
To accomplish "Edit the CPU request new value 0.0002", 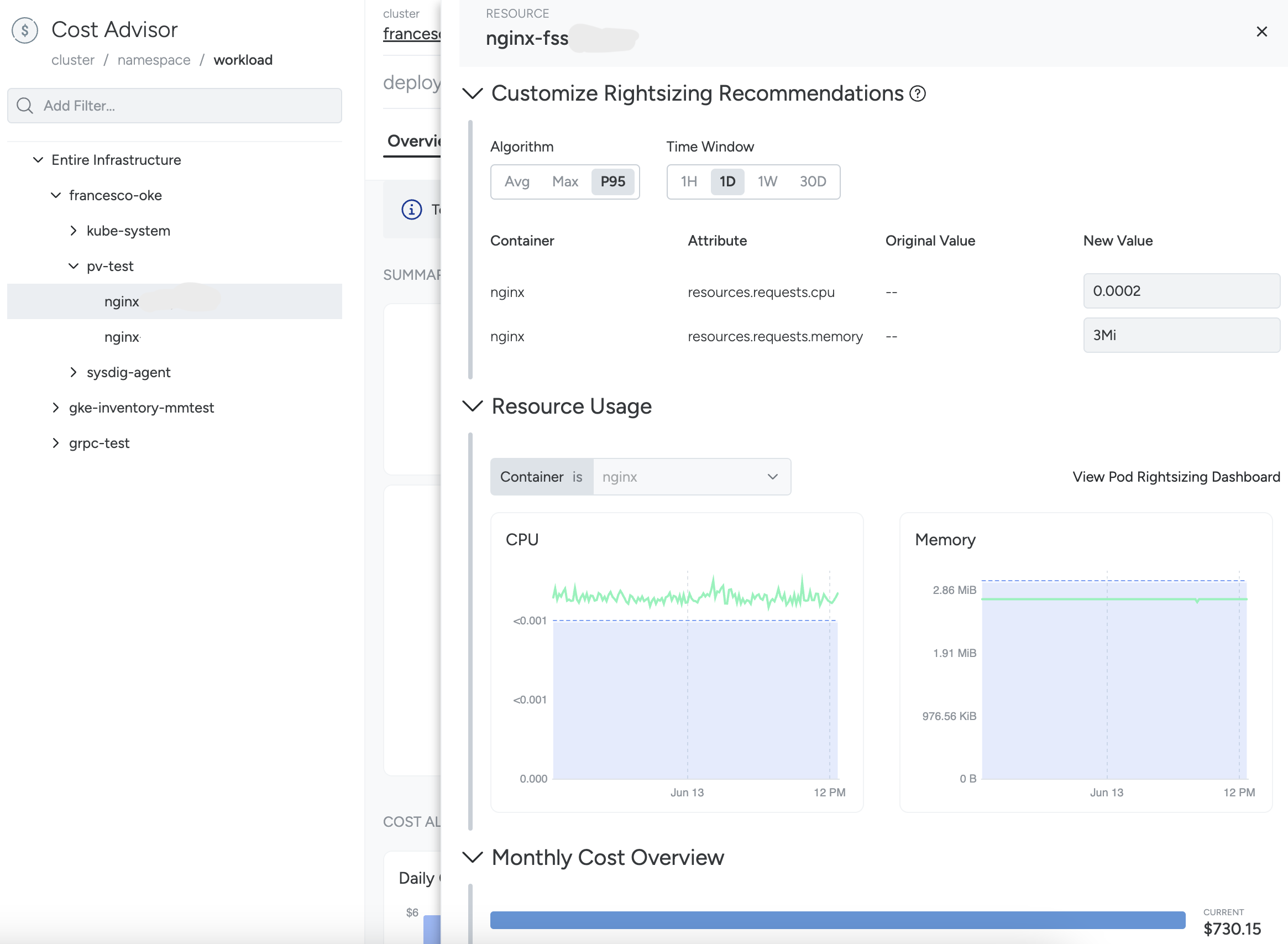I will [1181, 291].
